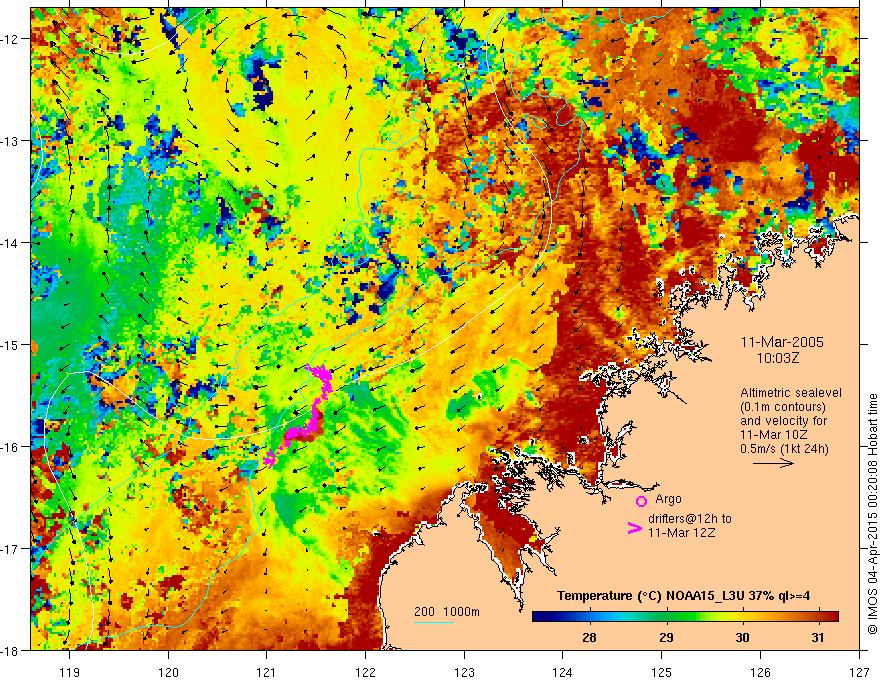The height and width of the screenshot is (680, 880).
Task: Click the magenta drifters arrowhead legend symbol
Action: [x=634, y=528]
